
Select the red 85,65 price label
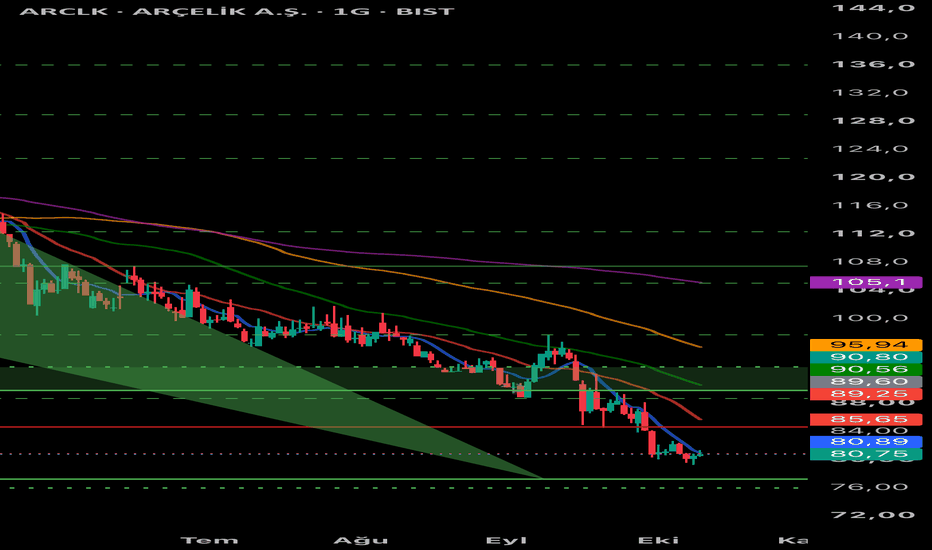(x=866, y=419)
